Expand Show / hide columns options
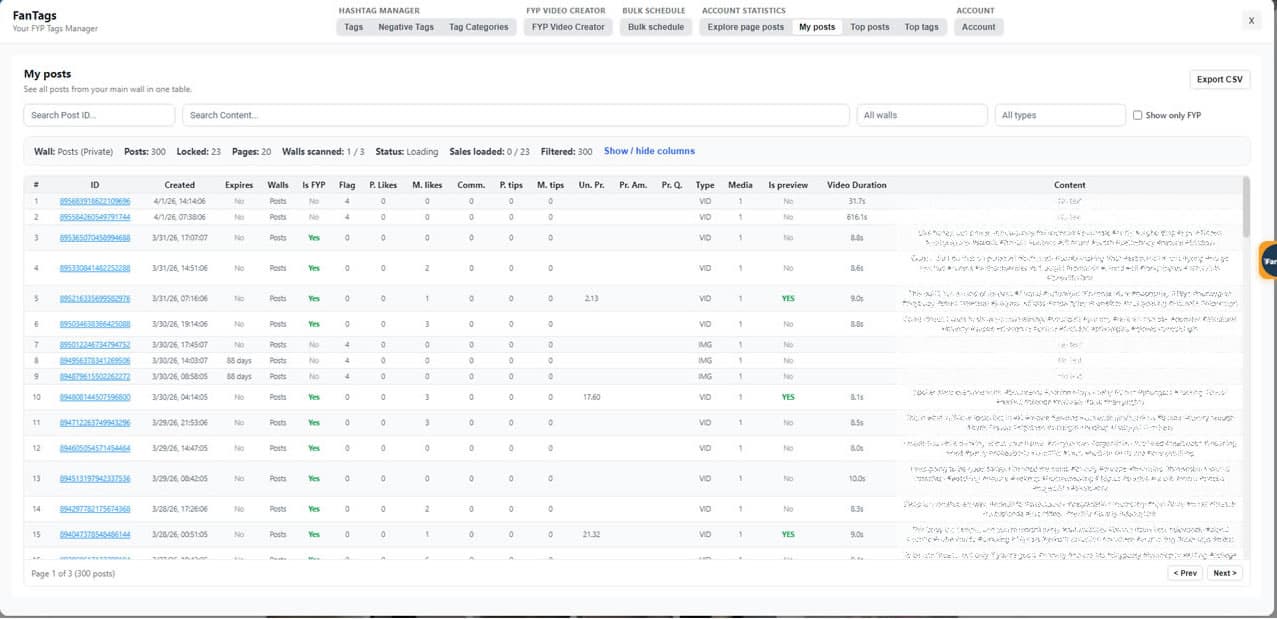Viewport: 1277px width, 619px height. 649,151
